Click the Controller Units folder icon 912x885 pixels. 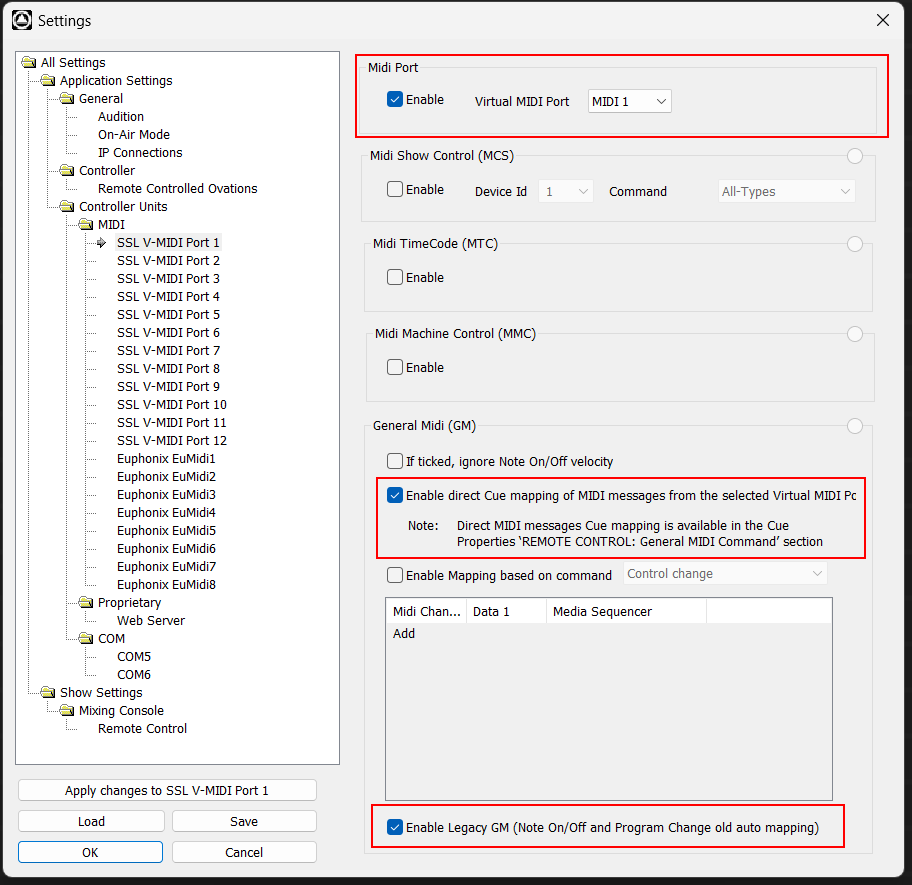[x=67, y=206]
